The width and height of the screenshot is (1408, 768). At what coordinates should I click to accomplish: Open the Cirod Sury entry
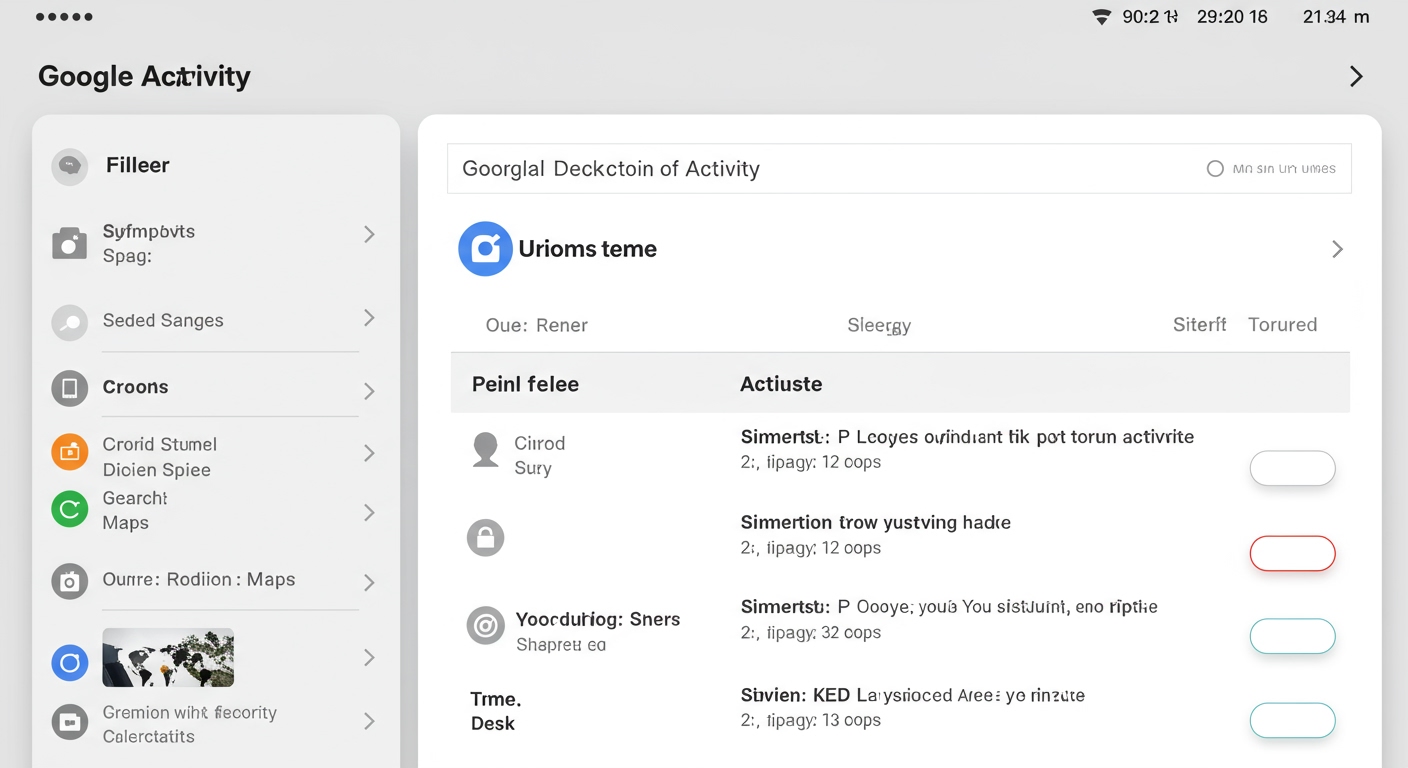pos(539,455)
